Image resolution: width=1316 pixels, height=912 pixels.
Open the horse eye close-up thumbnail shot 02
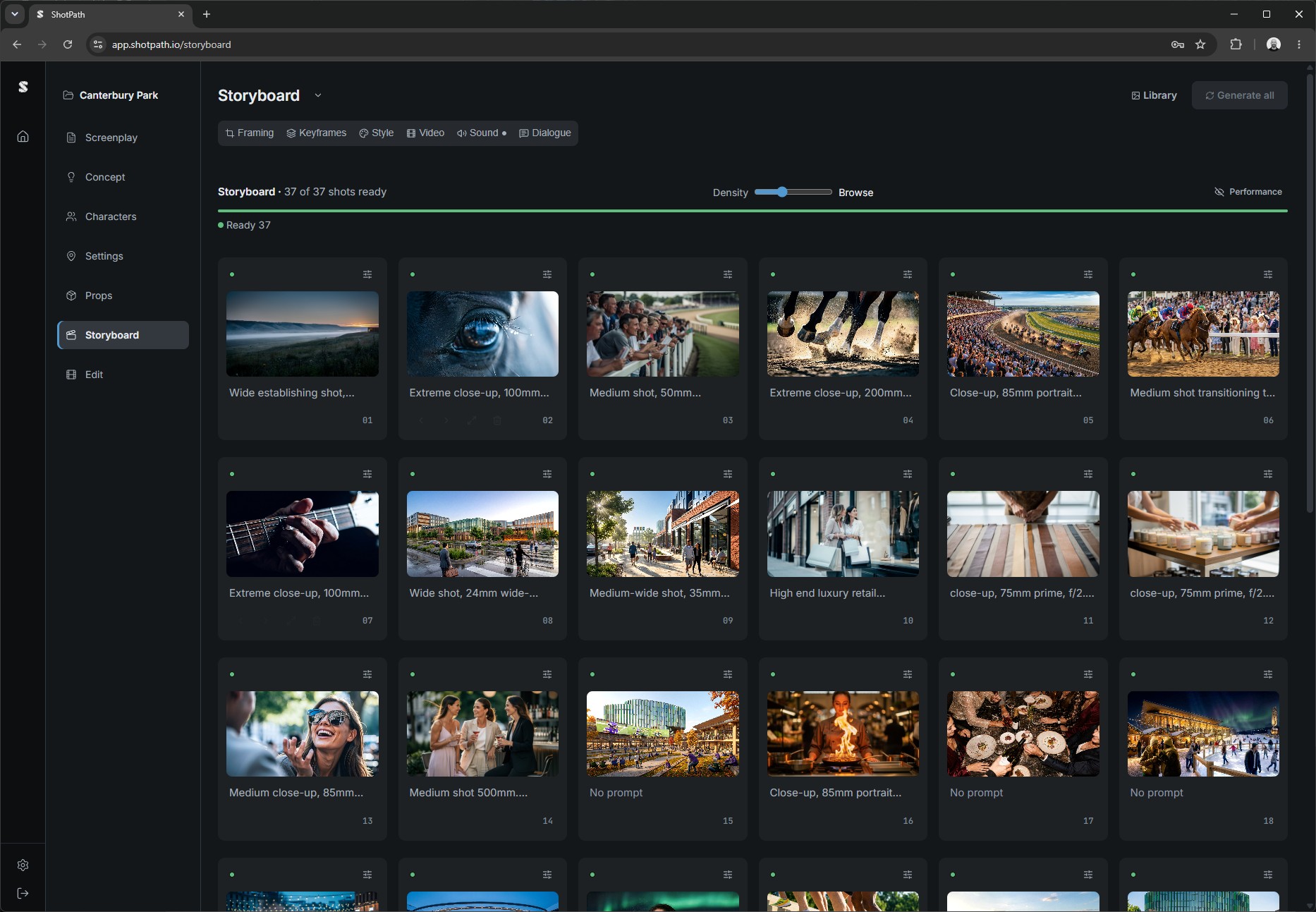click(x=482, y=334)
